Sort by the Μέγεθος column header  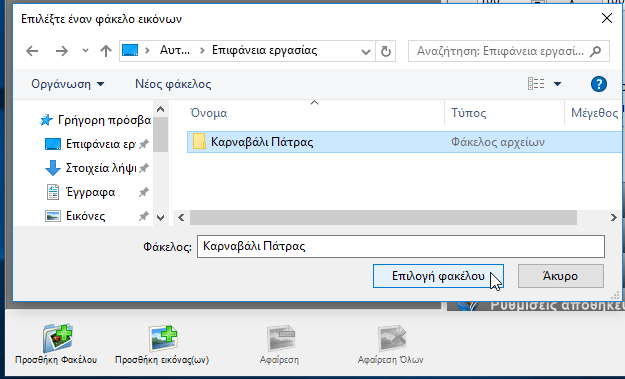(x=594, y=113)
